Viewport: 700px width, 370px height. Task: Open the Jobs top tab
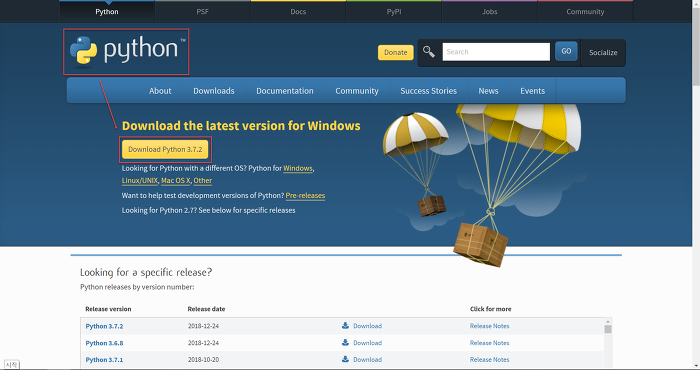point(489,12)
